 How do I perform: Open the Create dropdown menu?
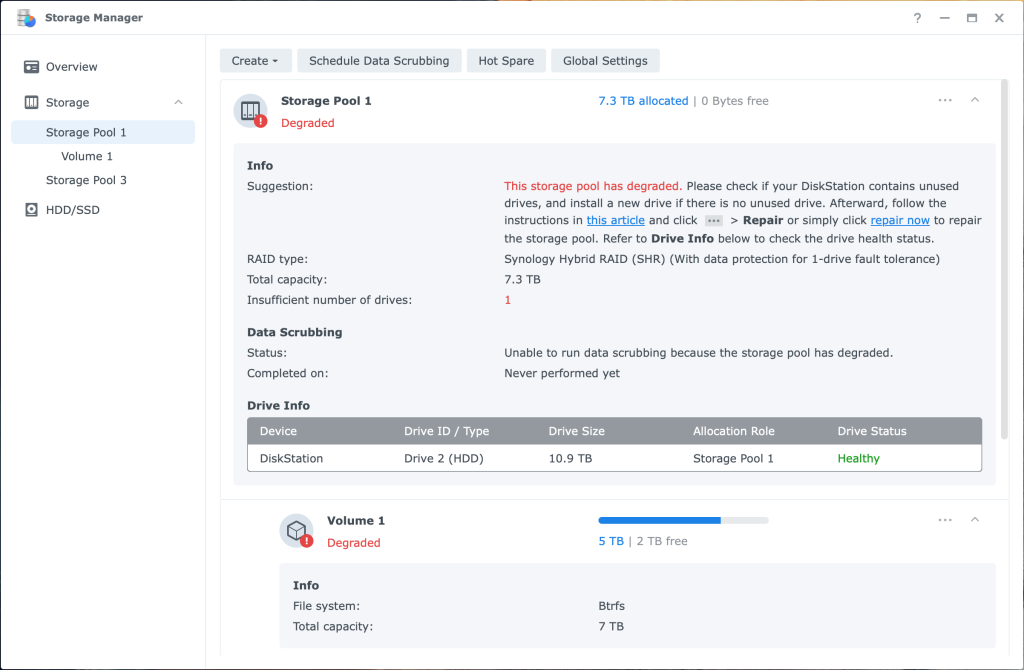click(255, 61)
